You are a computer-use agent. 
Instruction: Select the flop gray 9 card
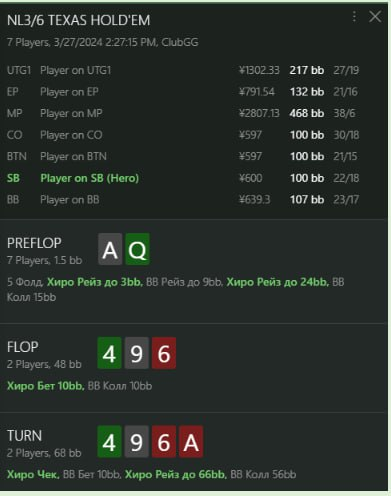coord(137,353)
